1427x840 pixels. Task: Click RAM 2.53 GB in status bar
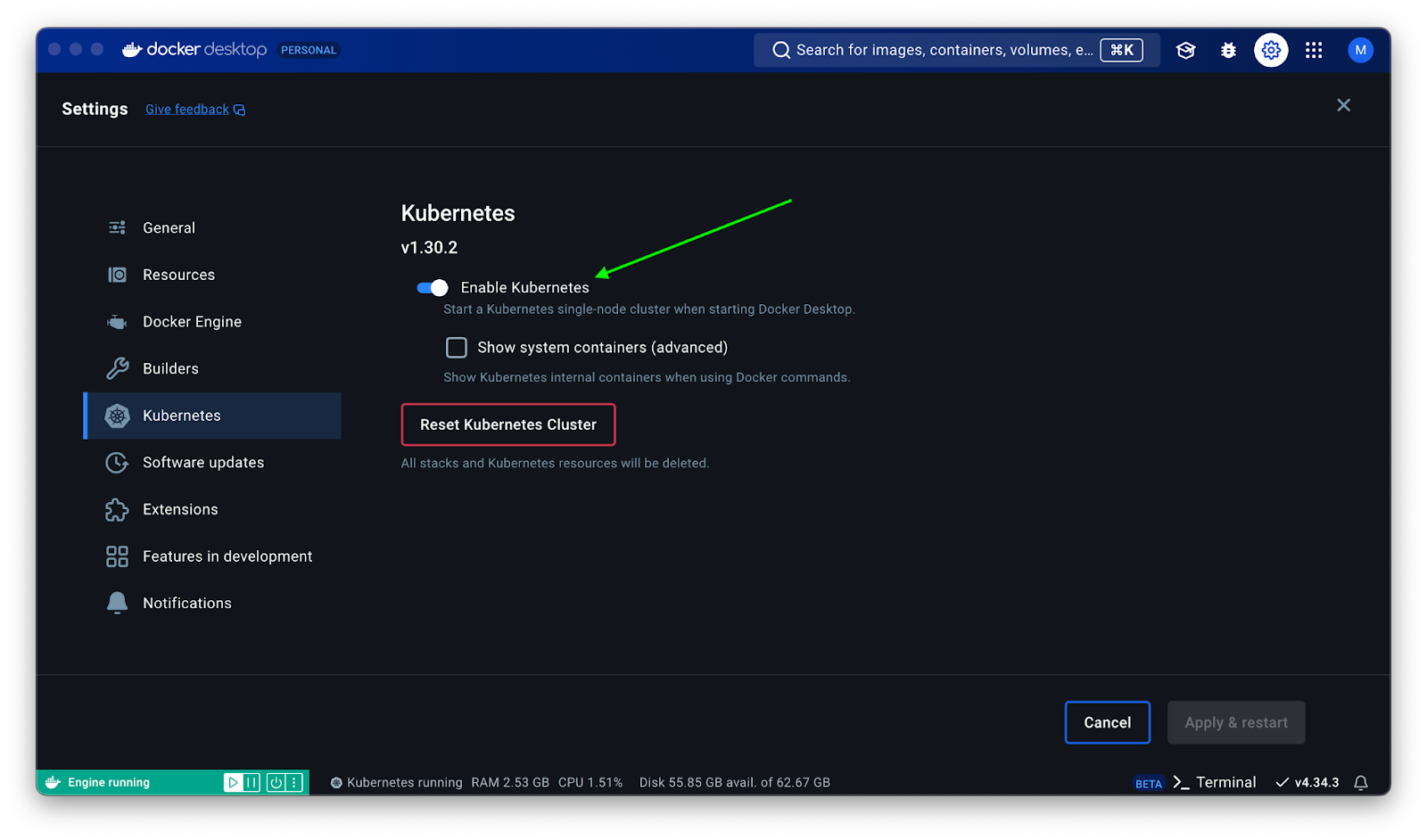510,782
